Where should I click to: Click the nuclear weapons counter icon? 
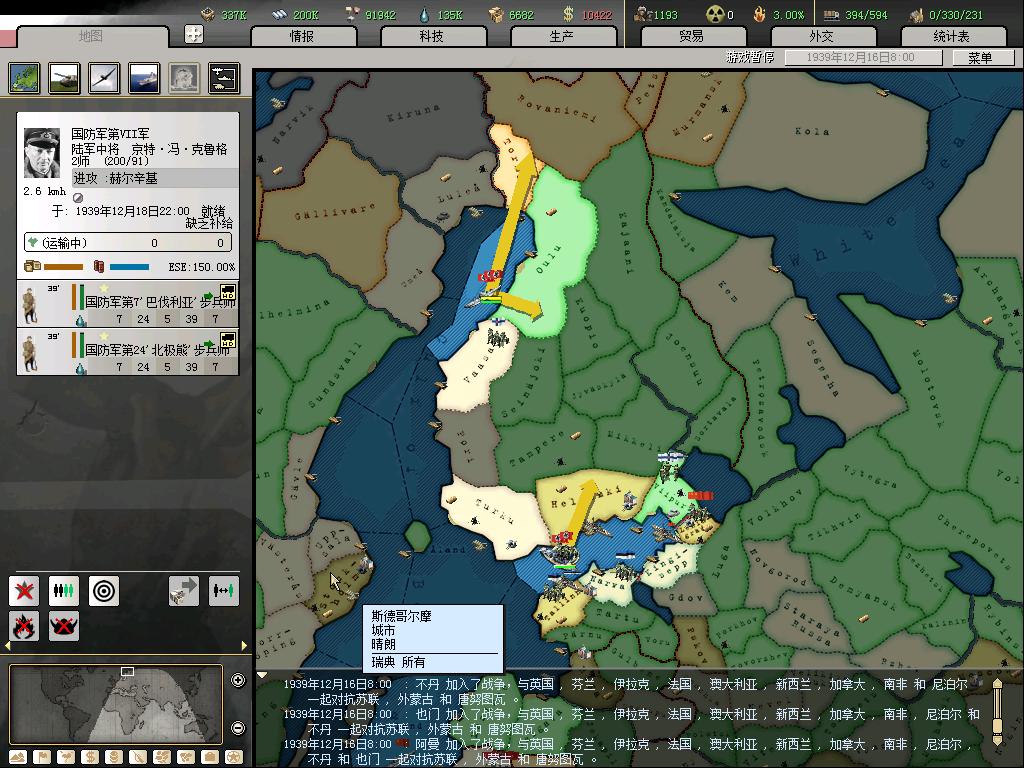click(x=715, y=15)
